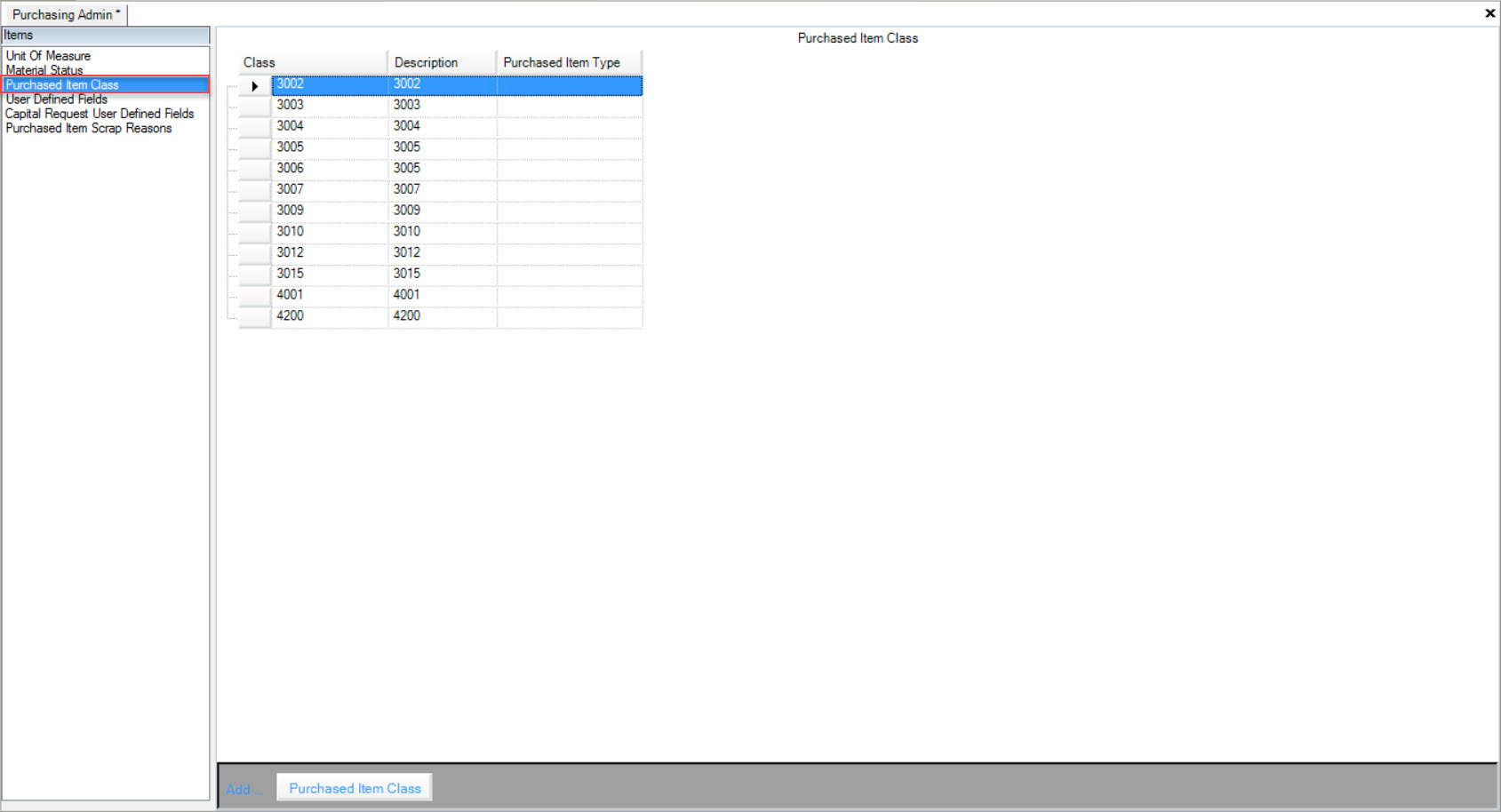Click Description cell 4200

pos(443,316)
